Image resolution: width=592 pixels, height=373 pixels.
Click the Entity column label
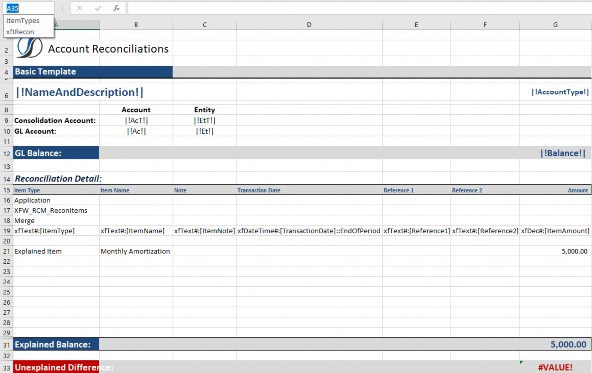(205, 110)
